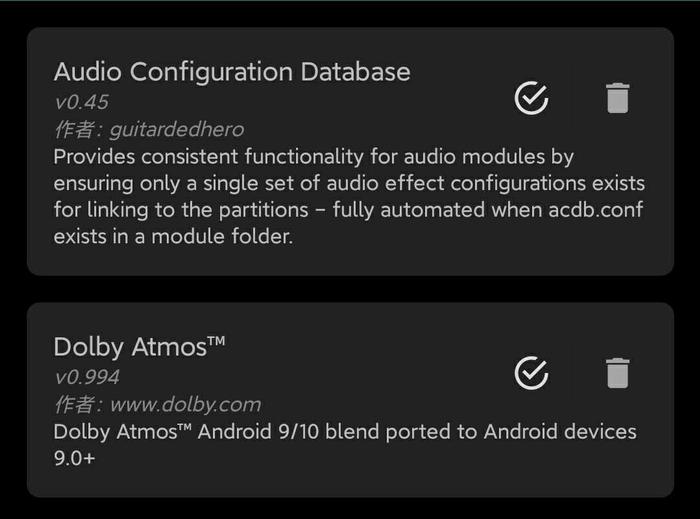Image resolution: width=700 pixels, height=519 pixels.
Task: Toggle the Audio Configuration Database module checkmark
Action: 531,98
